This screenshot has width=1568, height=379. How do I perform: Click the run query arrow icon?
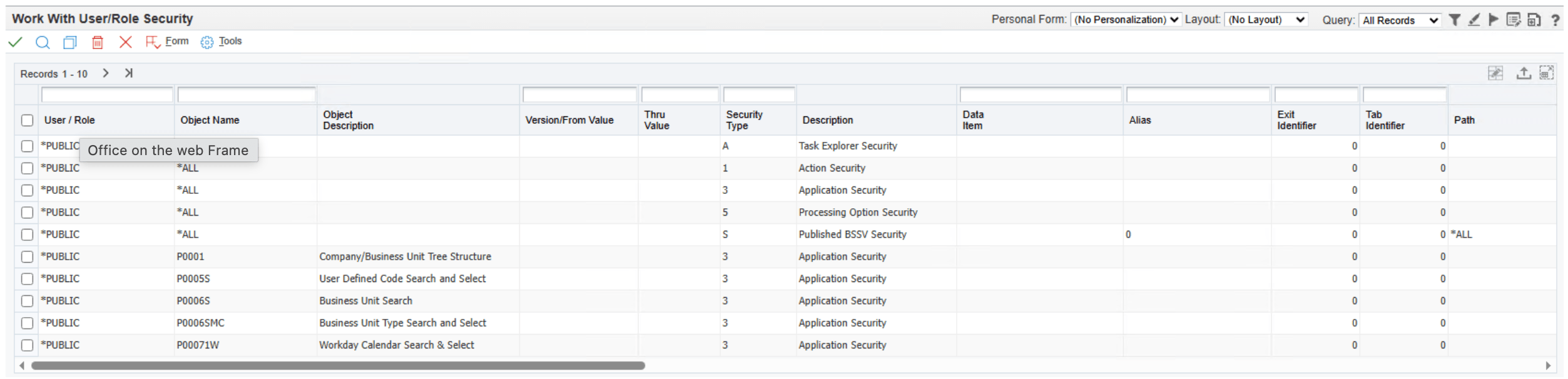click(1494, 20)
